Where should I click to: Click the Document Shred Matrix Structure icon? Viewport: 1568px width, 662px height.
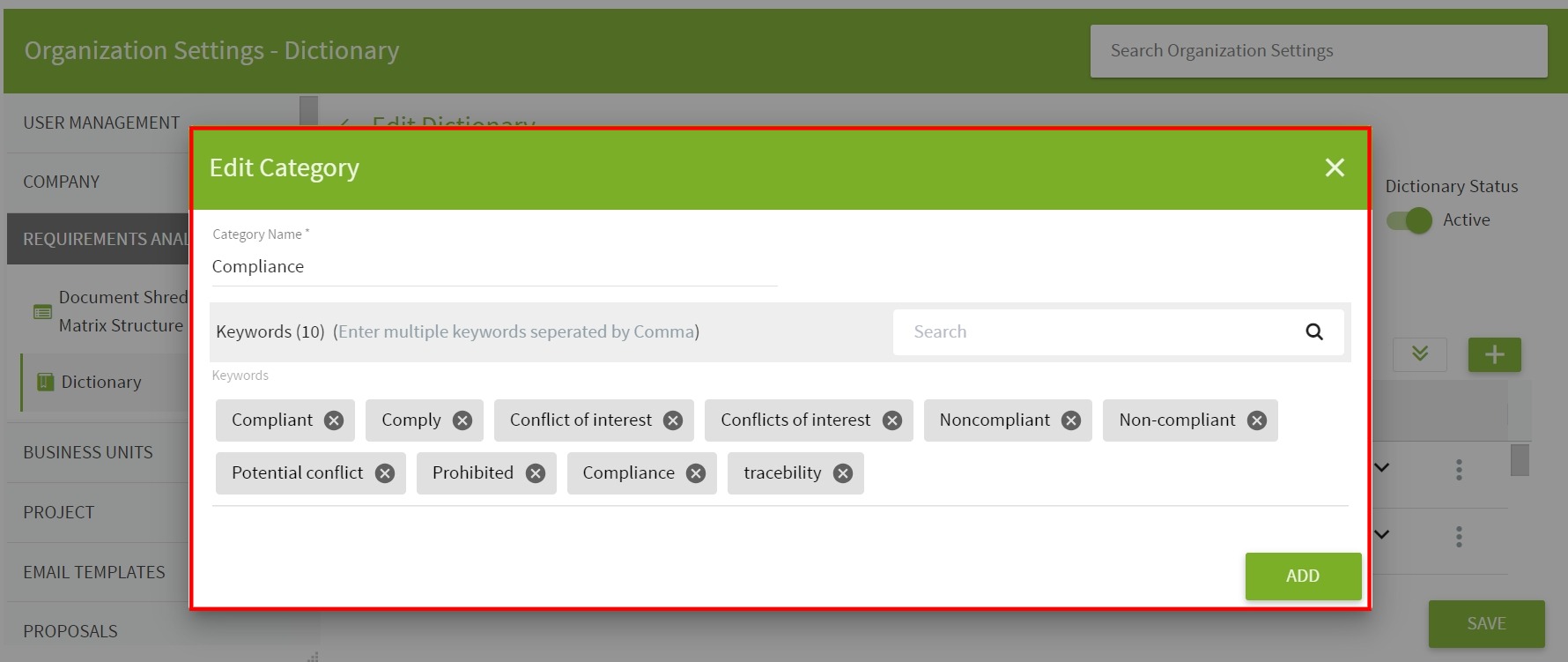[42, 311]
